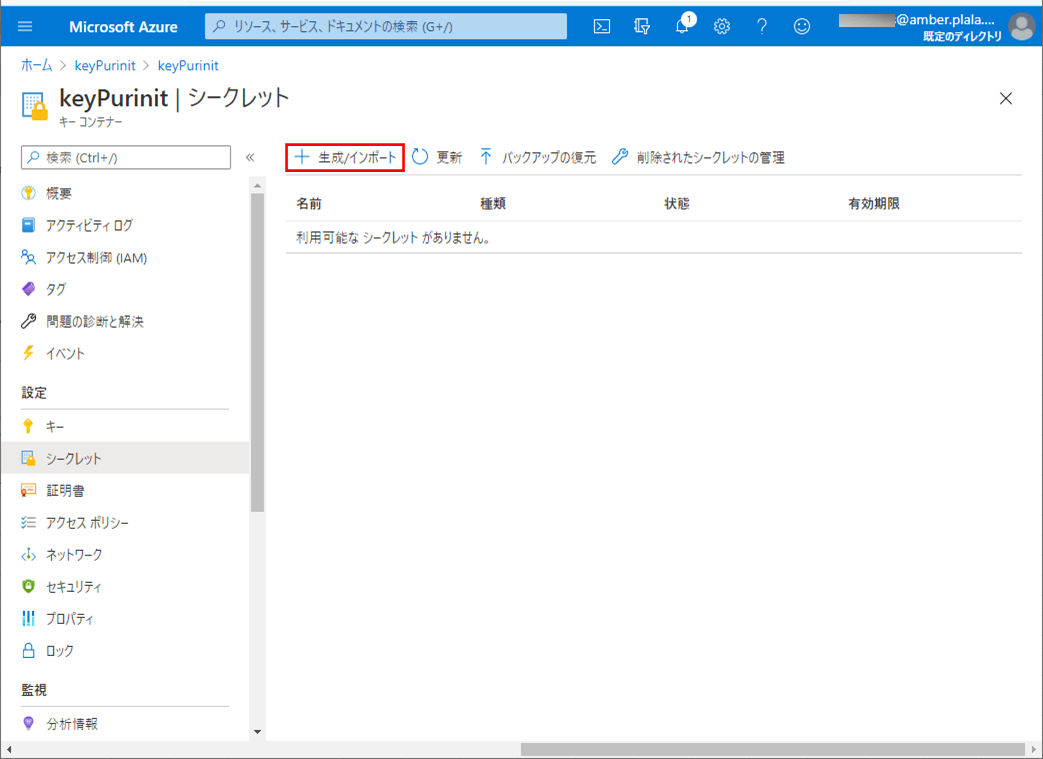Screen dimensions: 1043x759
Task: Click the 分析情報 lightbulb icon
Action: [x=28, y=723]
